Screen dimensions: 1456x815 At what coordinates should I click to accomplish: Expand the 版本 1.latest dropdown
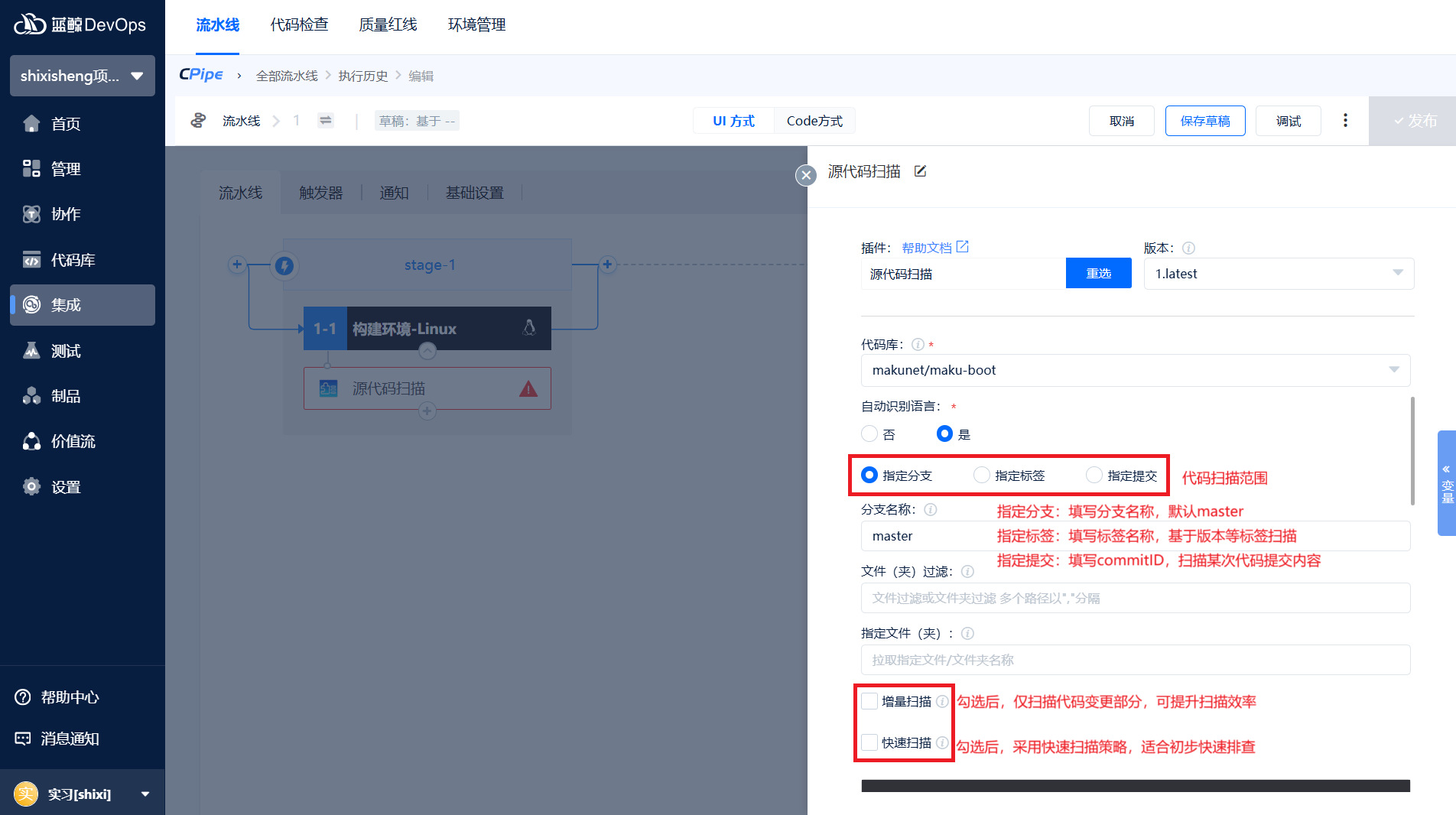click(1279, 274)
